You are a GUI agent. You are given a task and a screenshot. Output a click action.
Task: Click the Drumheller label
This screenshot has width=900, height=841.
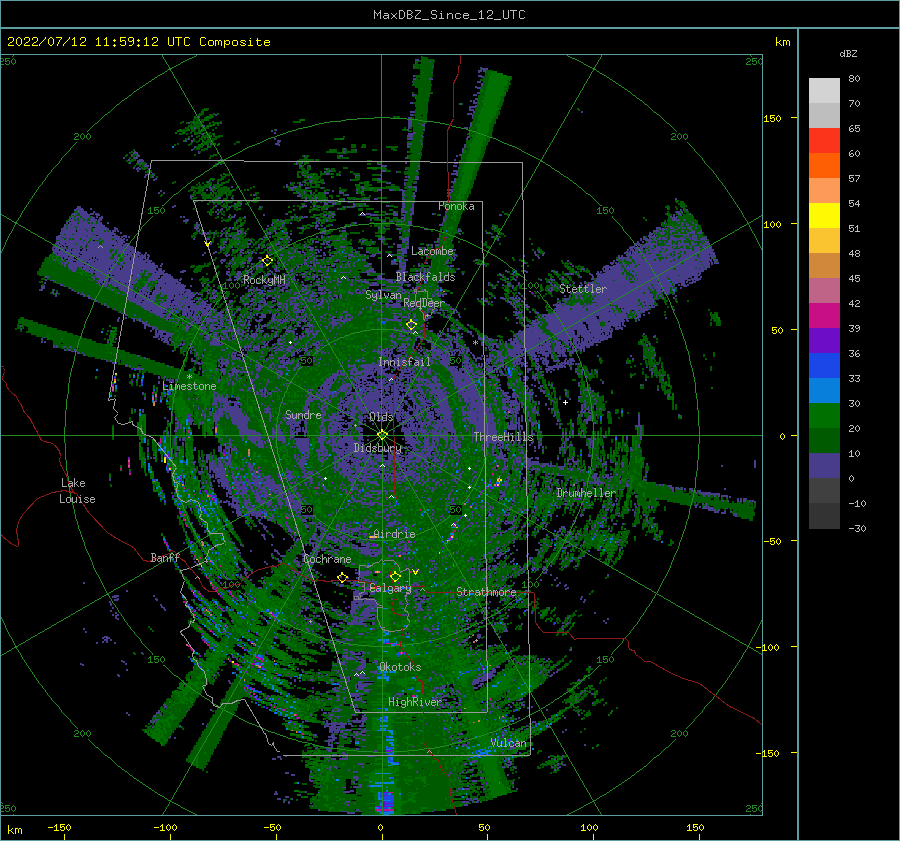586,493
